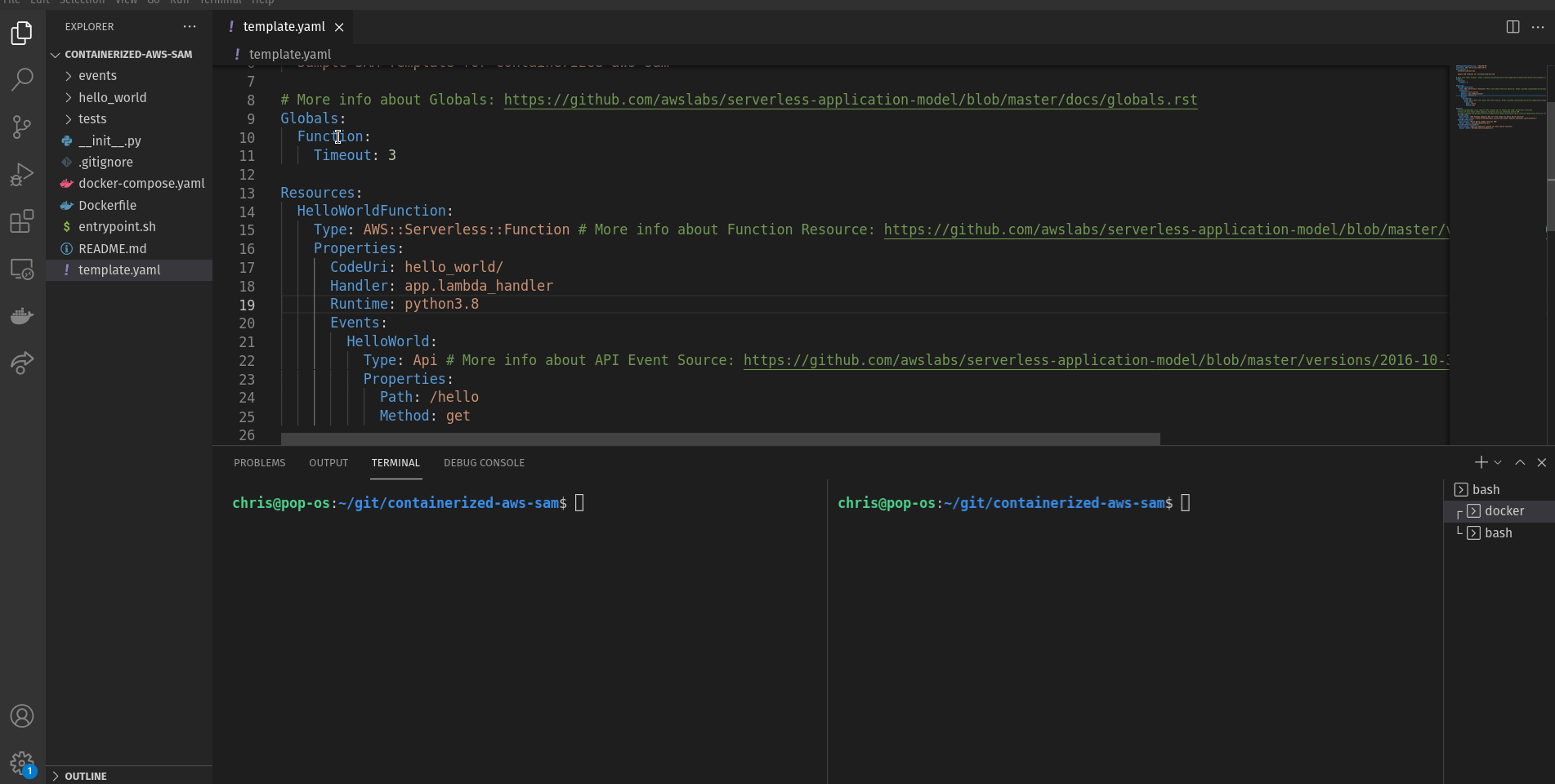
Task: Select the last bash terminal in split
Action: [1499, 532]
